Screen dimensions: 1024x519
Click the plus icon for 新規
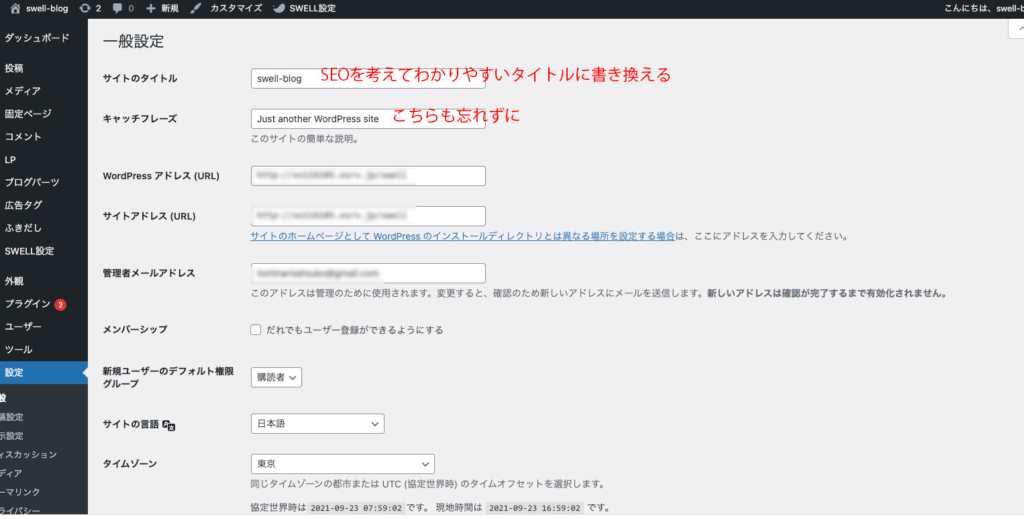(151, 9)
